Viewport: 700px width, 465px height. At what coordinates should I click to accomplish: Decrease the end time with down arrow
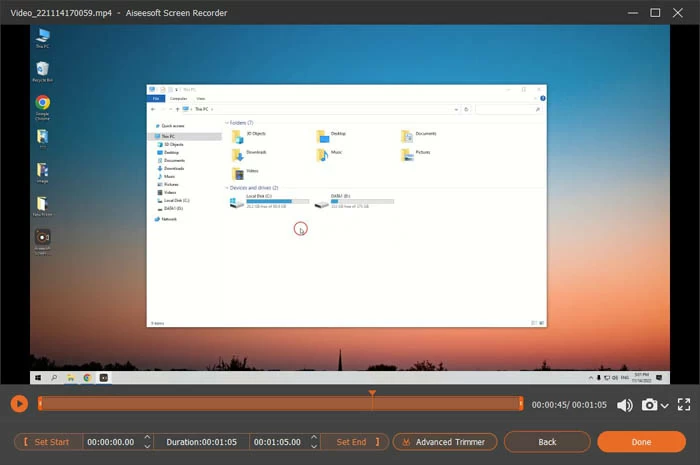pyautogui.click(x=313, y=447)
